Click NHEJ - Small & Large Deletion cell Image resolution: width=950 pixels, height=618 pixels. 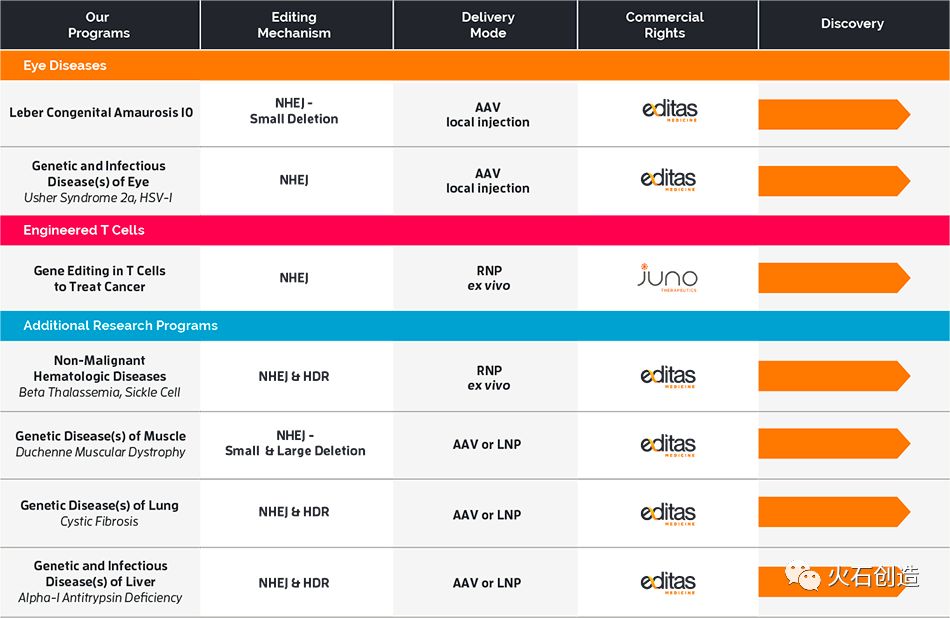[295, 443]
